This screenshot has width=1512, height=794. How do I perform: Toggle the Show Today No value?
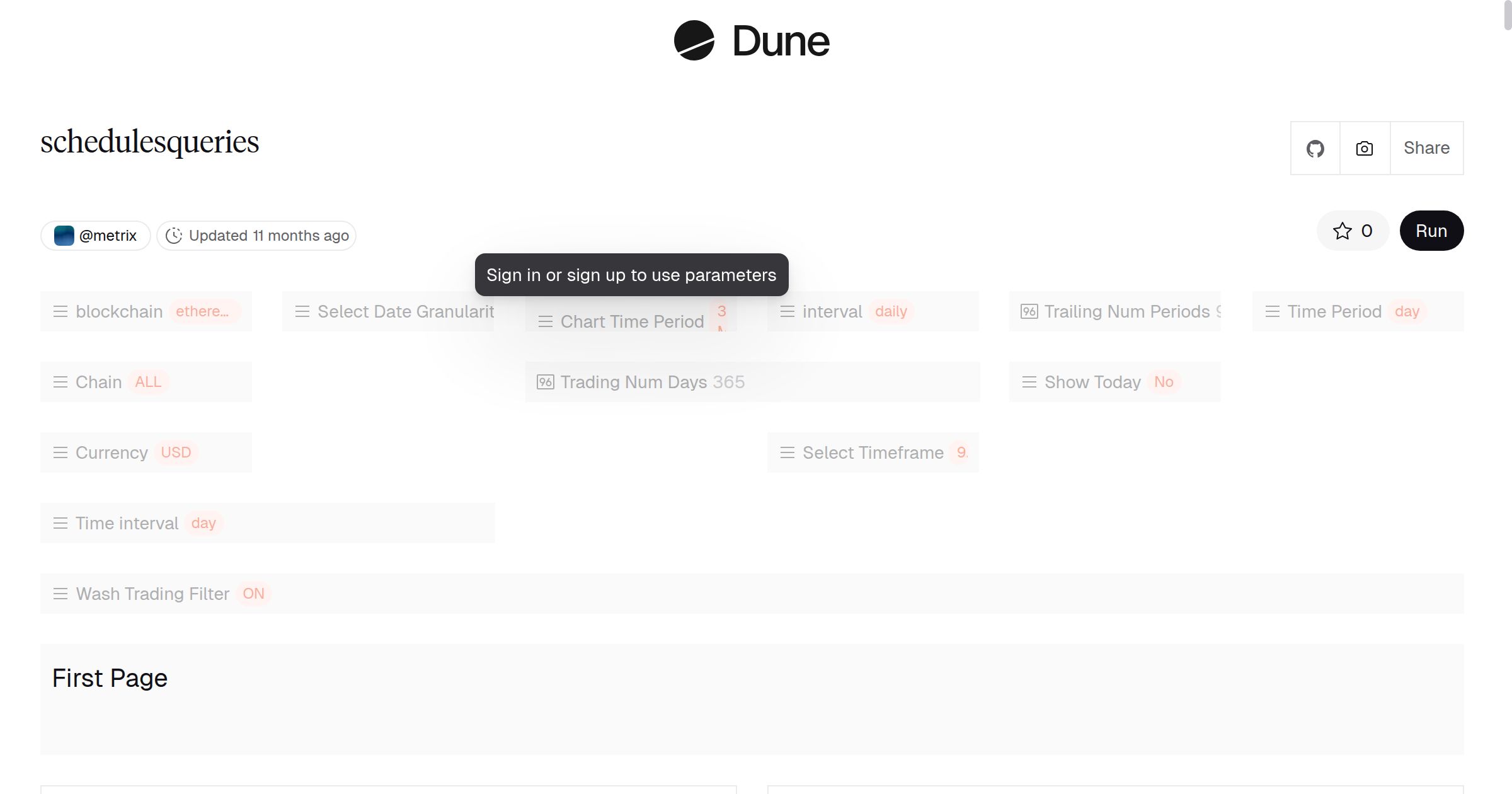(1163, 382)
